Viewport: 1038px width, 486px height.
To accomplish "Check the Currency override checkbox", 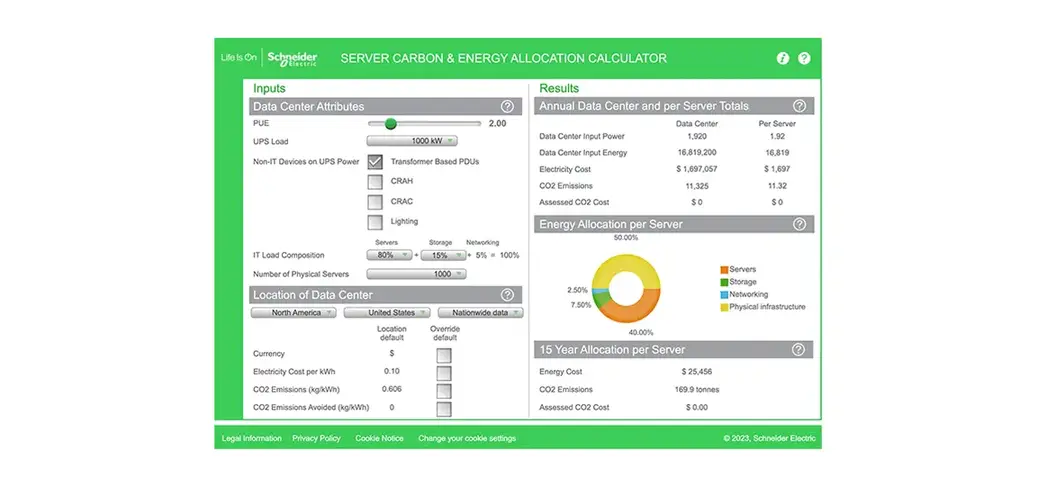I will 444,356.
